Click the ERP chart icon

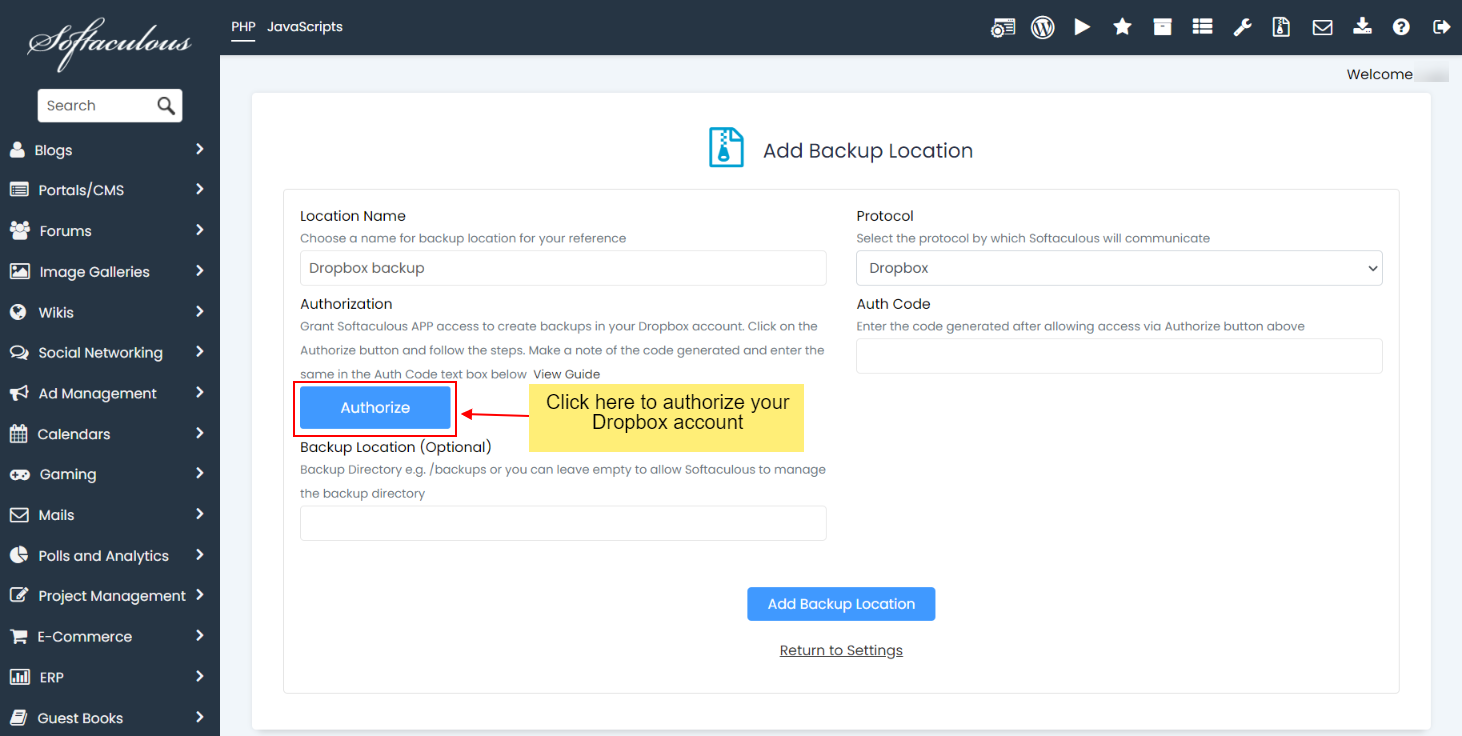point(19,677)
